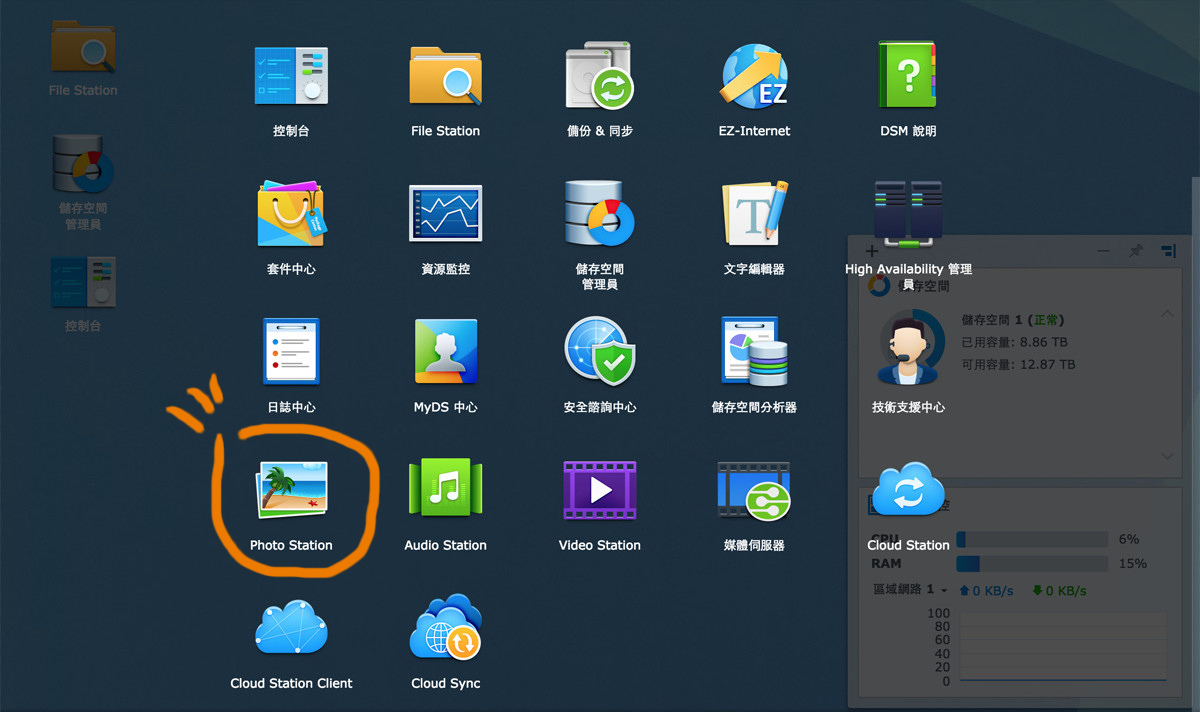The height and width of the screenshot is (712, 1200).
Task: Click the 6% CPU value
Action: [x=1129, y=539]
